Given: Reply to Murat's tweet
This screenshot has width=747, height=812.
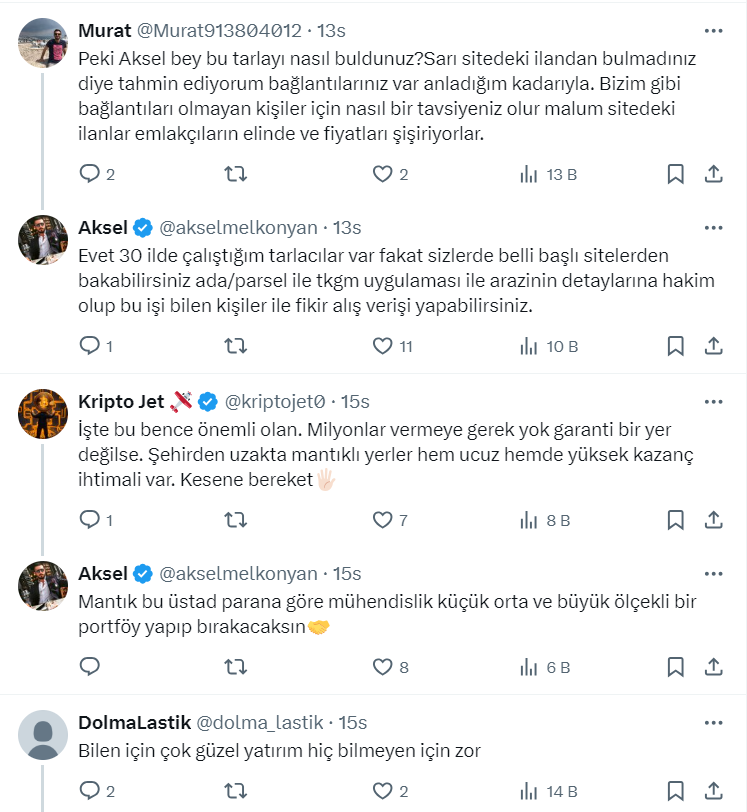Looking at the screenshot, I should pyautogui.click(x=90, y=174).
